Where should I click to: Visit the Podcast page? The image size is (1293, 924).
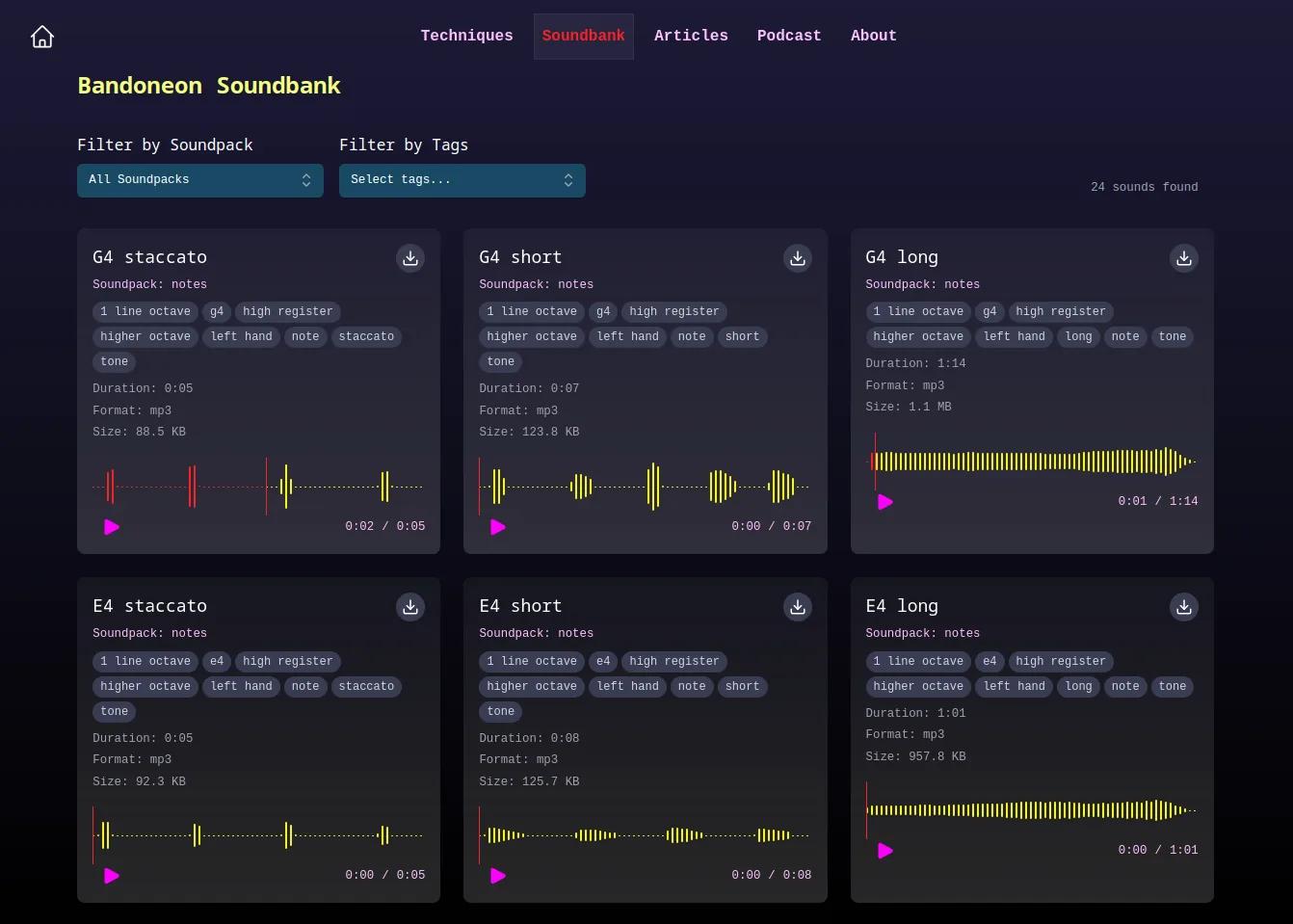point(788,36)
